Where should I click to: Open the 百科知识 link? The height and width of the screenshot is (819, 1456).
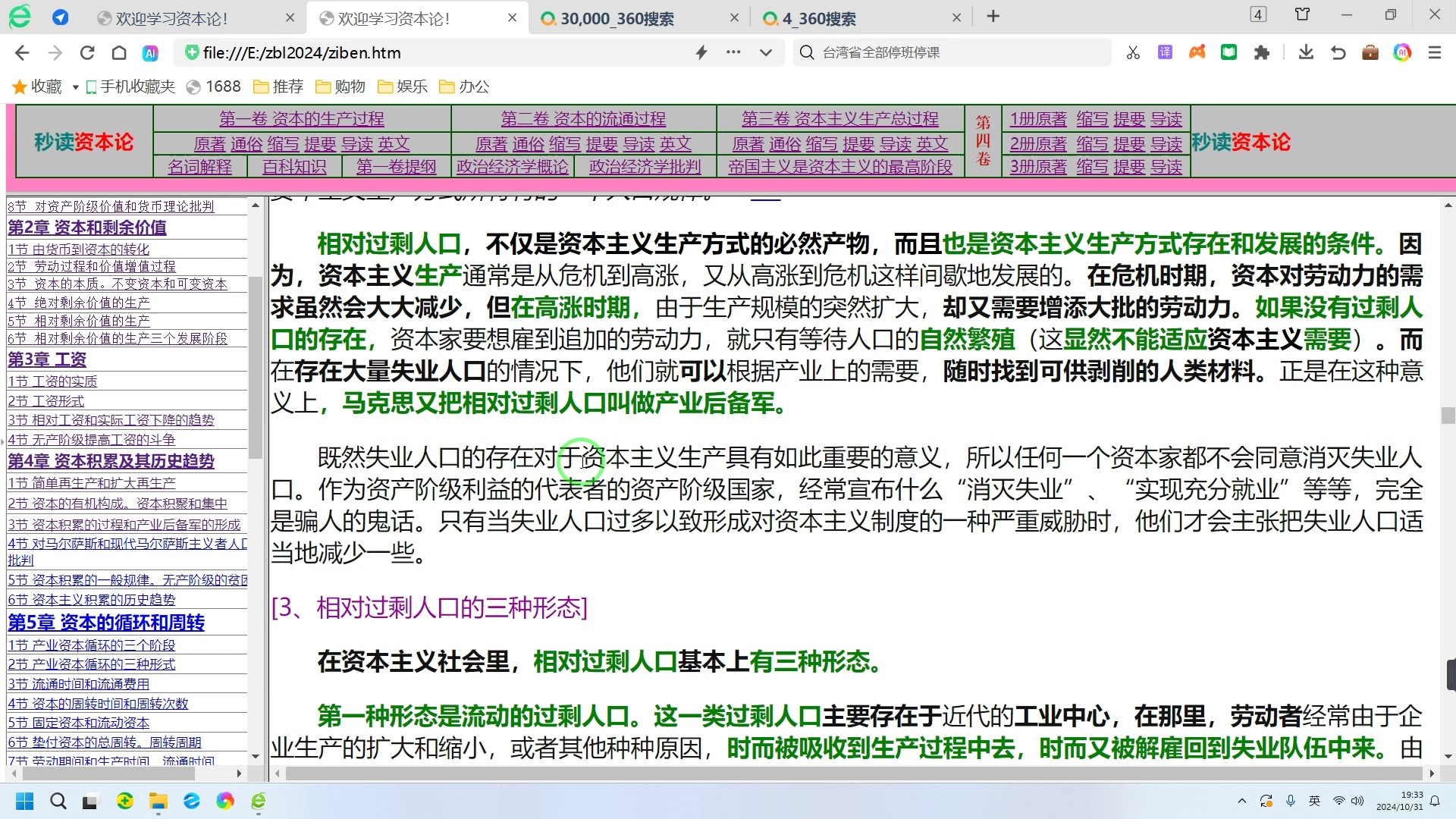(x=294, y=167)
